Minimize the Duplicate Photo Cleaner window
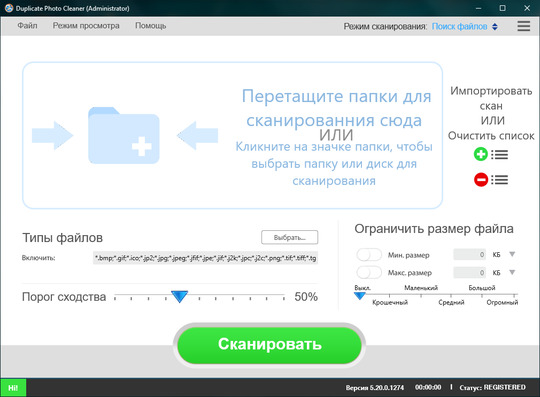 click(478, 8)
